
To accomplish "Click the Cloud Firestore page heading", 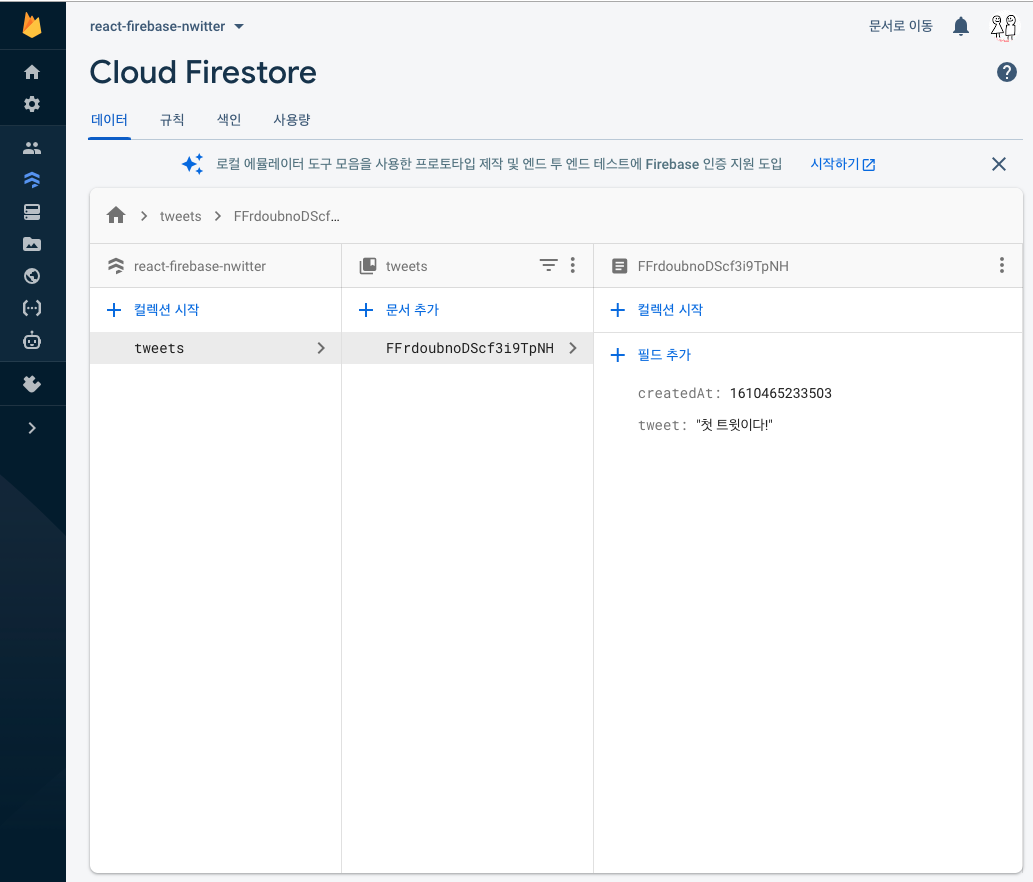I will 203,72.
